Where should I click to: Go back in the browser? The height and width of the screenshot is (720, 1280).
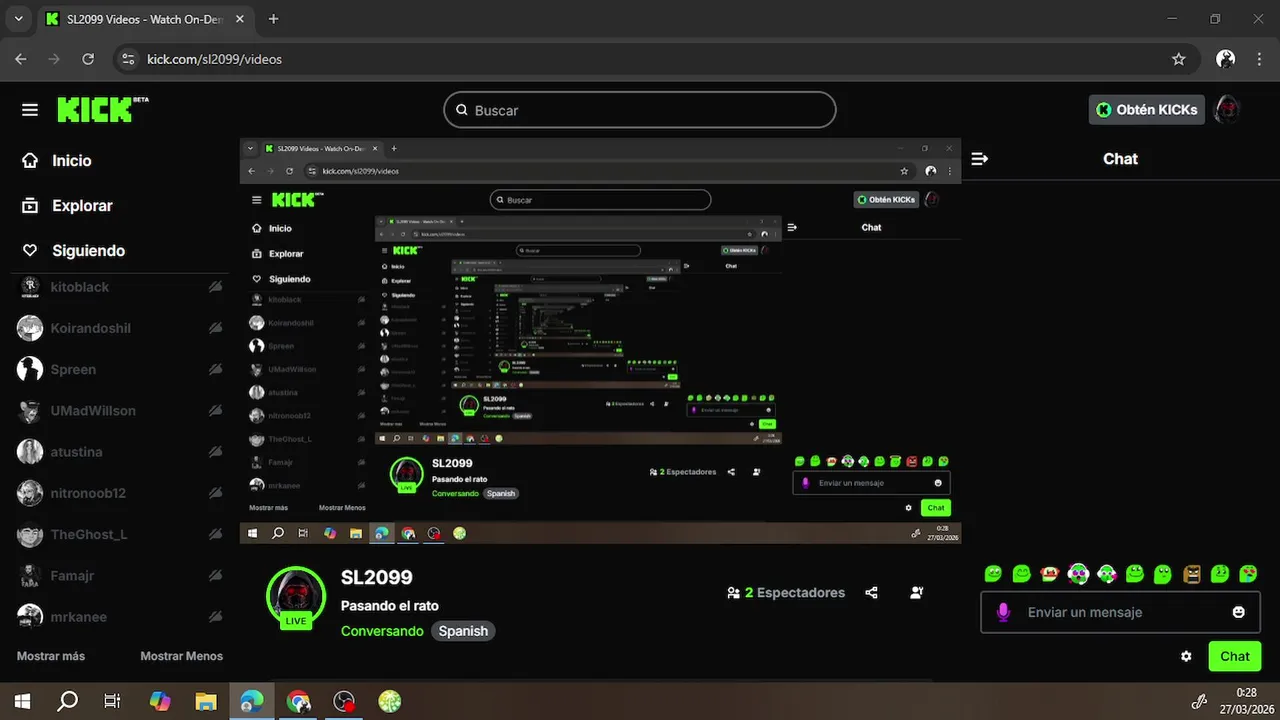pyautogui.click(x=21, y=59)
